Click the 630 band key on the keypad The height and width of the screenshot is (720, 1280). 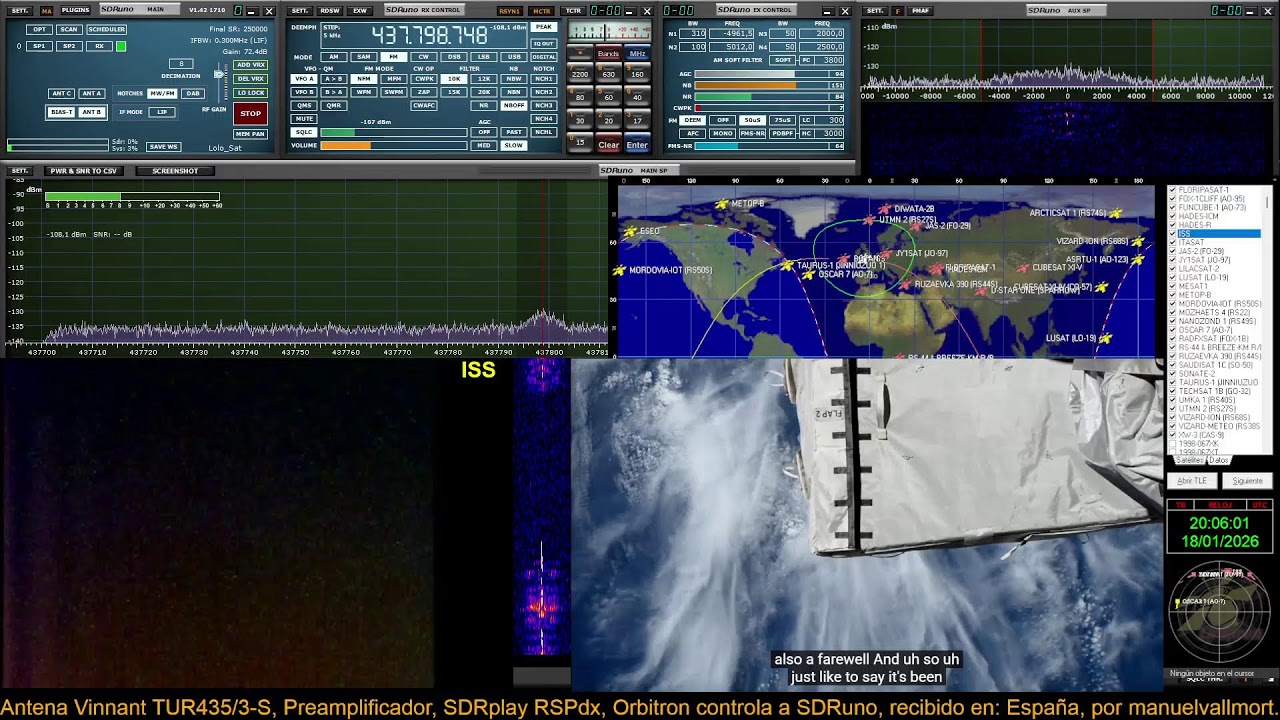[608, 74]
